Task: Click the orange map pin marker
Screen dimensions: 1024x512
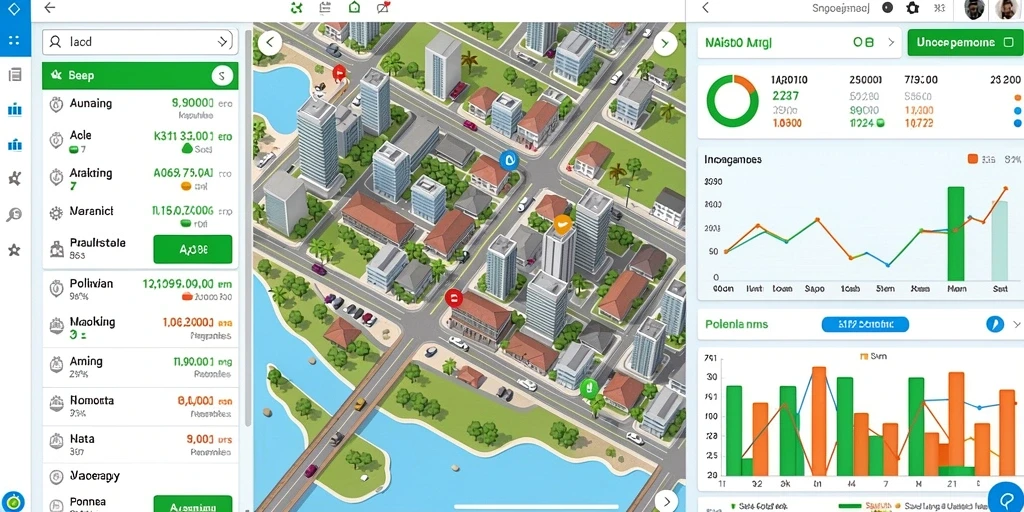Action: pos(562,224)
